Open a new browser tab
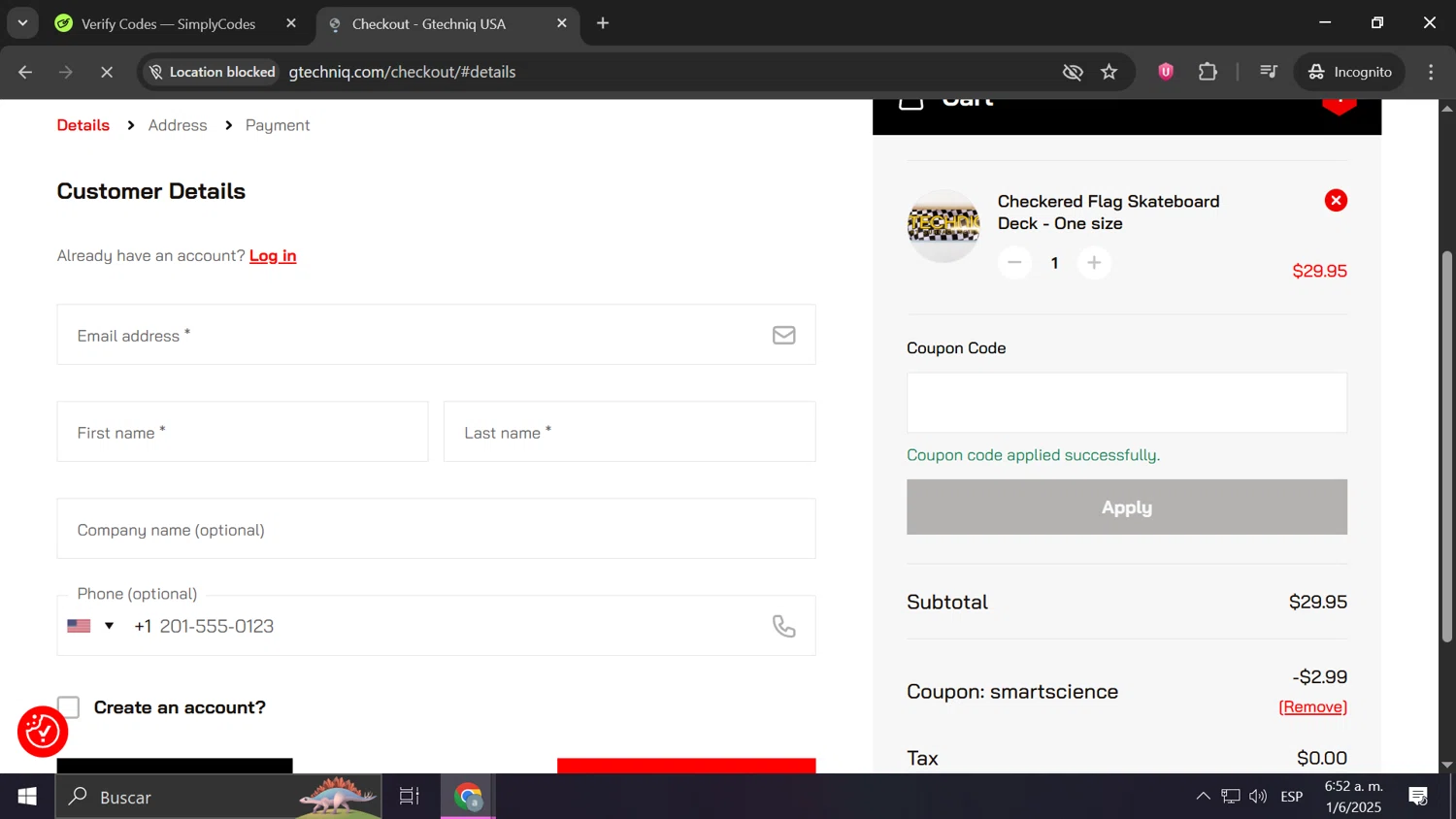Image resolution: width=1456 pixels, height=819 pixels. coord(603,23)
